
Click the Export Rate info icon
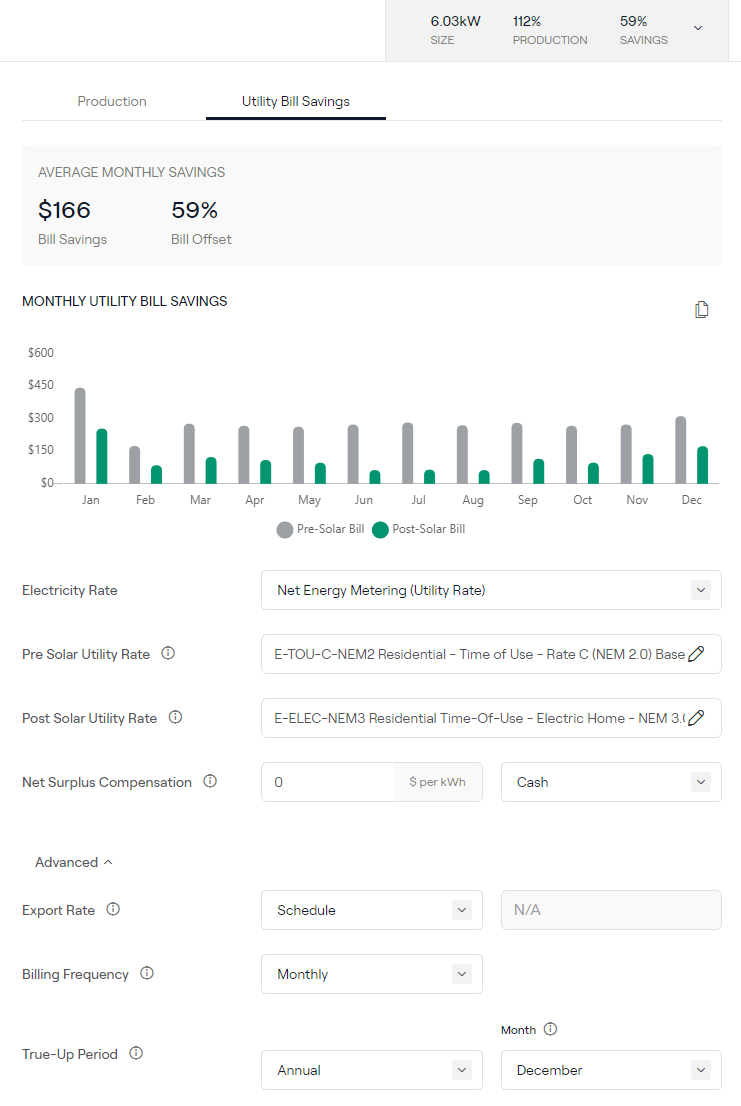tap(113, 910)
